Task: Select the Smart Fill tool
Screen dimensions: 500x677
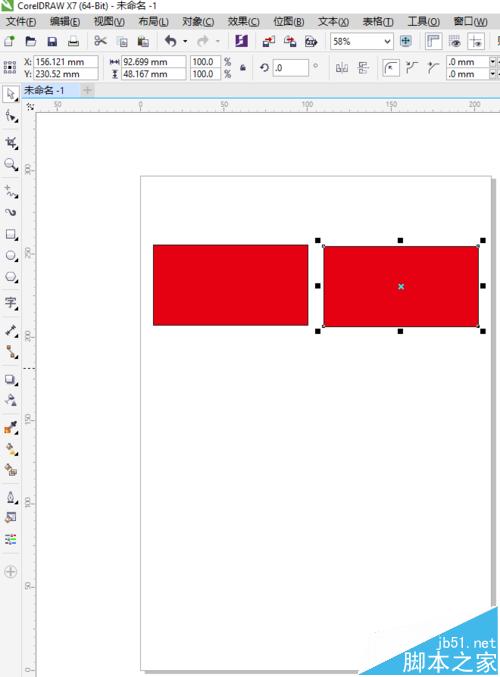Action: tap(11, 470)
